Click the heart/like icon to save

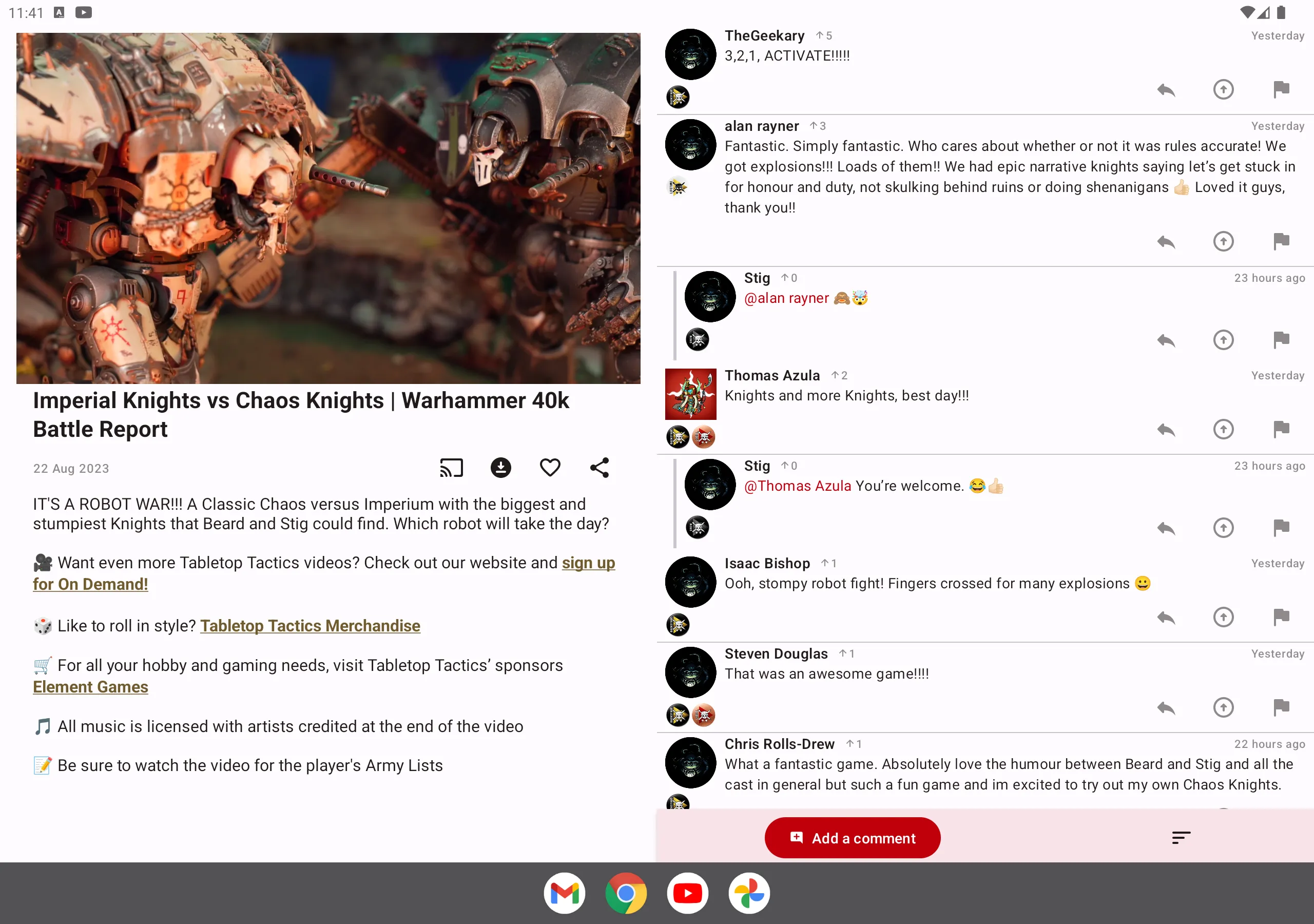point(549,467)
